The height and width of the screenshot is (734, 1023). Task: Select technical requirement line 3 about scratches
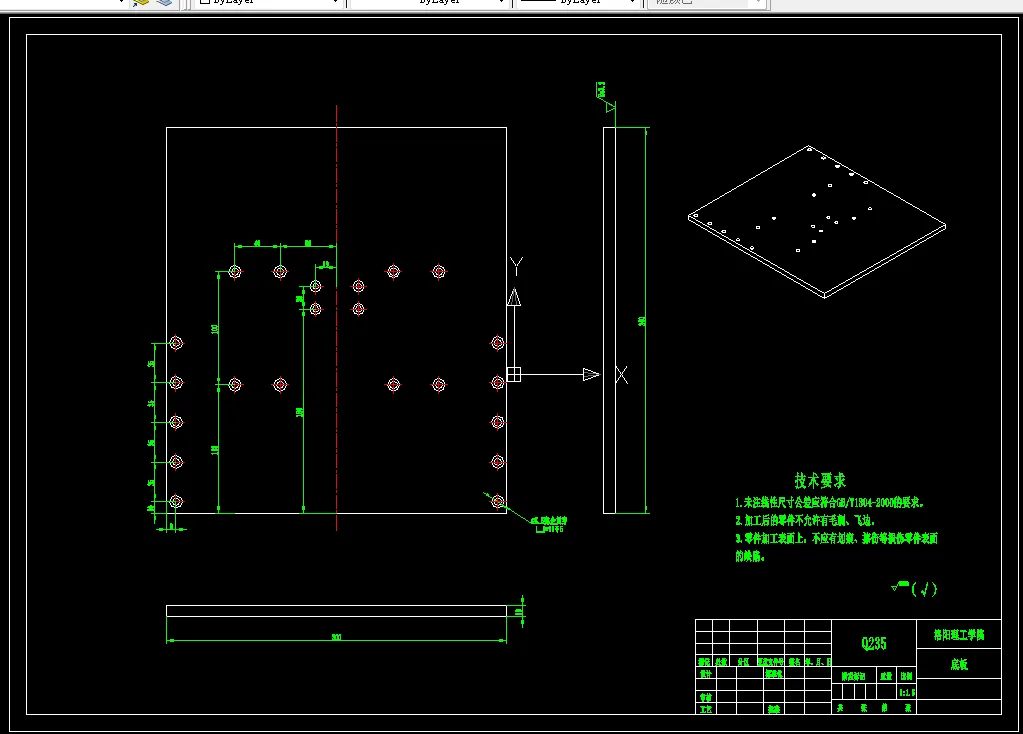point(836,547)
